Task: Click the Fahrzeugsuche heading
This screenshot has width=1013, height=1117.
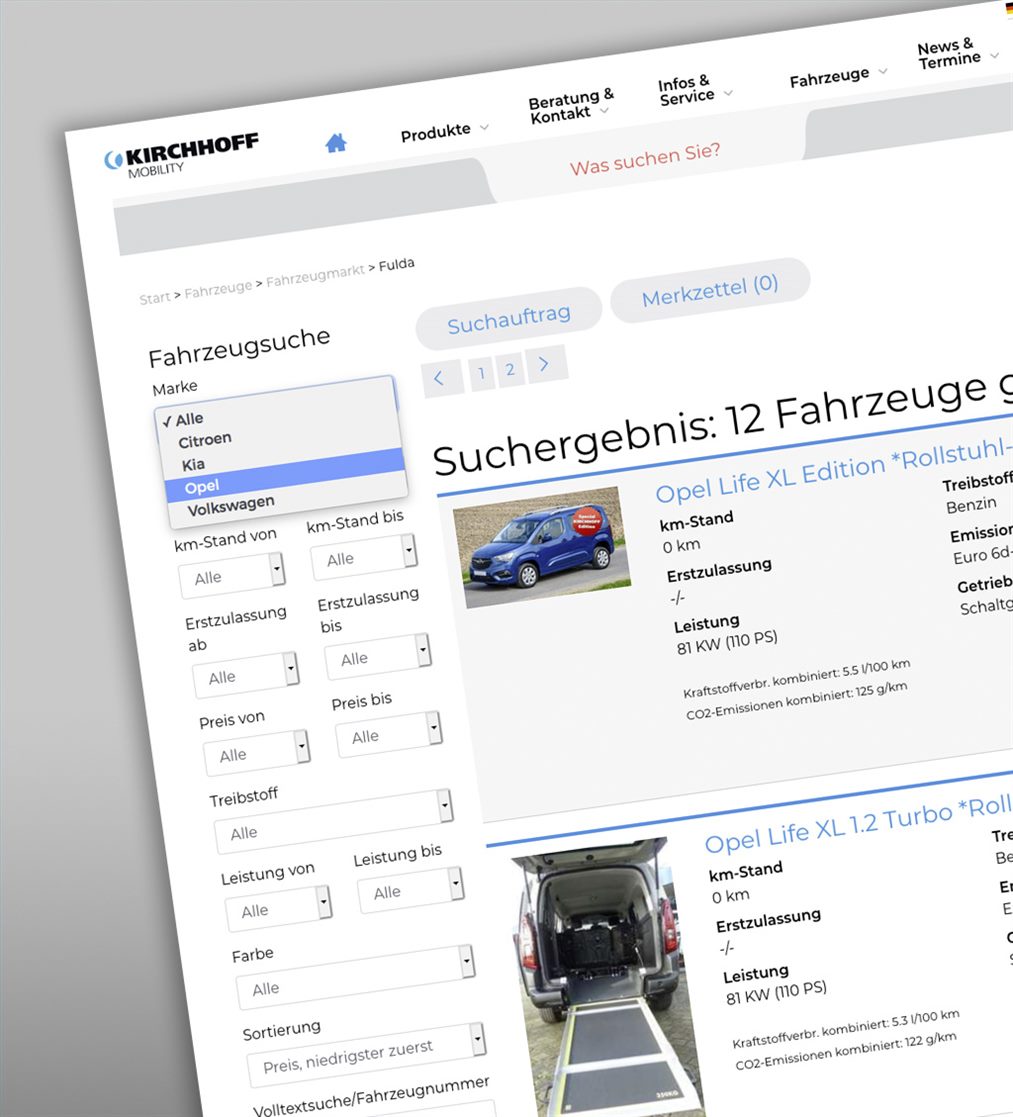Action: click(239, 347)
